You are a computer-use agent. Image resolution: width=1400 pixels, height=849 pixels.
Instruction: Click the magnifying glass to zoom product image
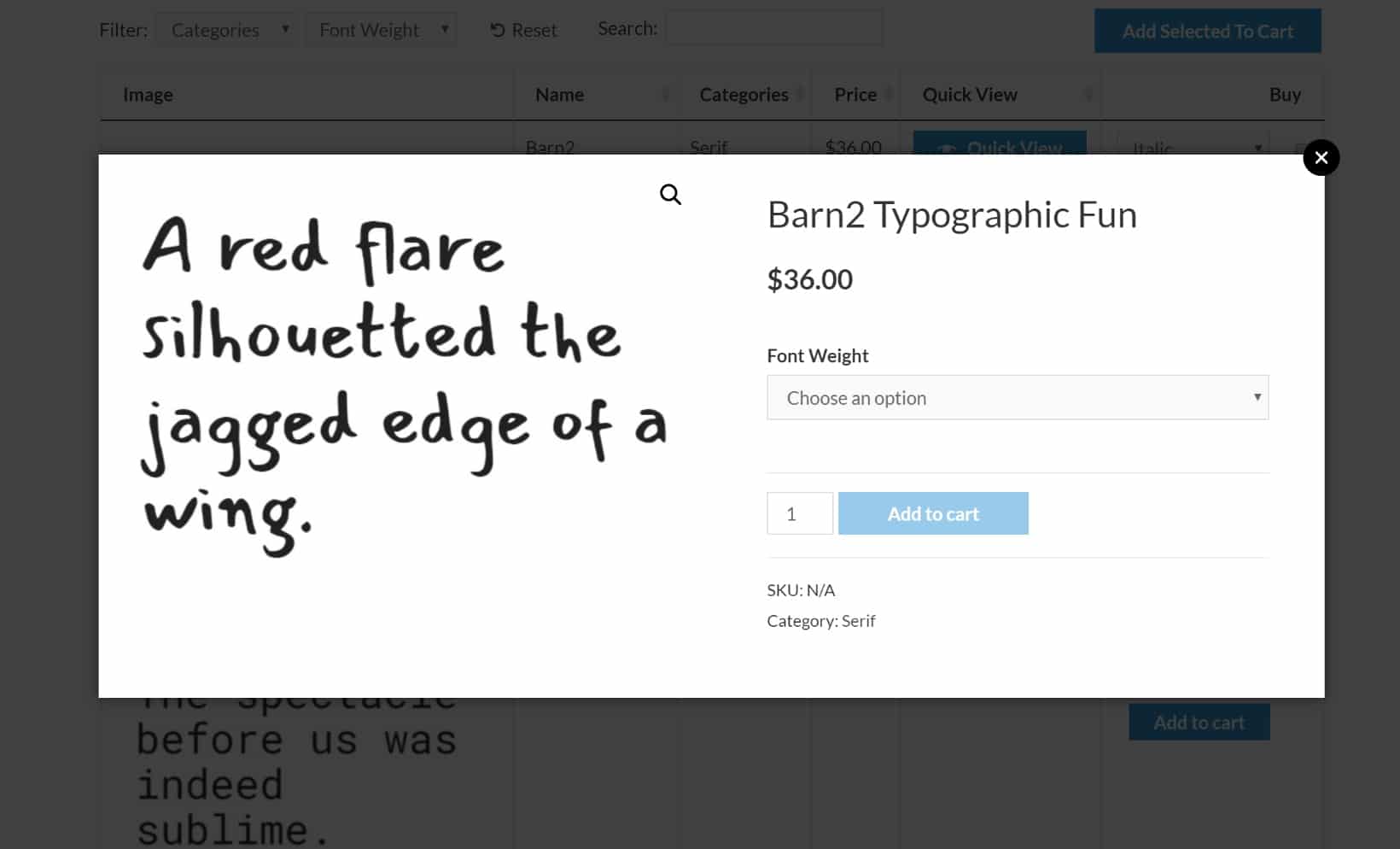[x=670, y=194]
